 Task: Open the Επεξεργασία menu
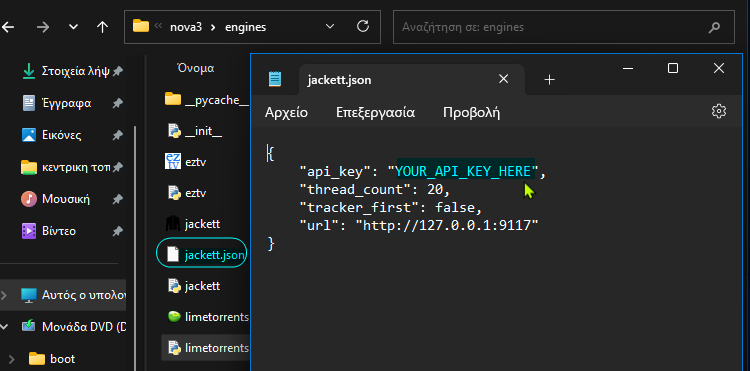pos(375,113)
